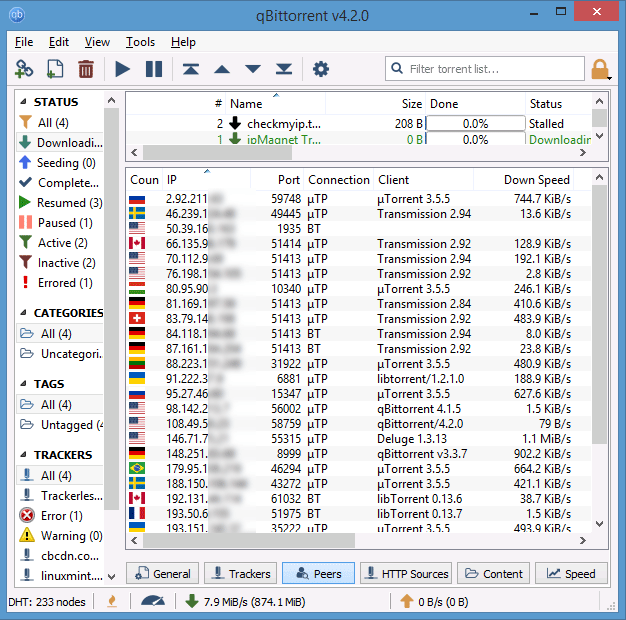Sort peers by Client column header

[x=424, y=180]
